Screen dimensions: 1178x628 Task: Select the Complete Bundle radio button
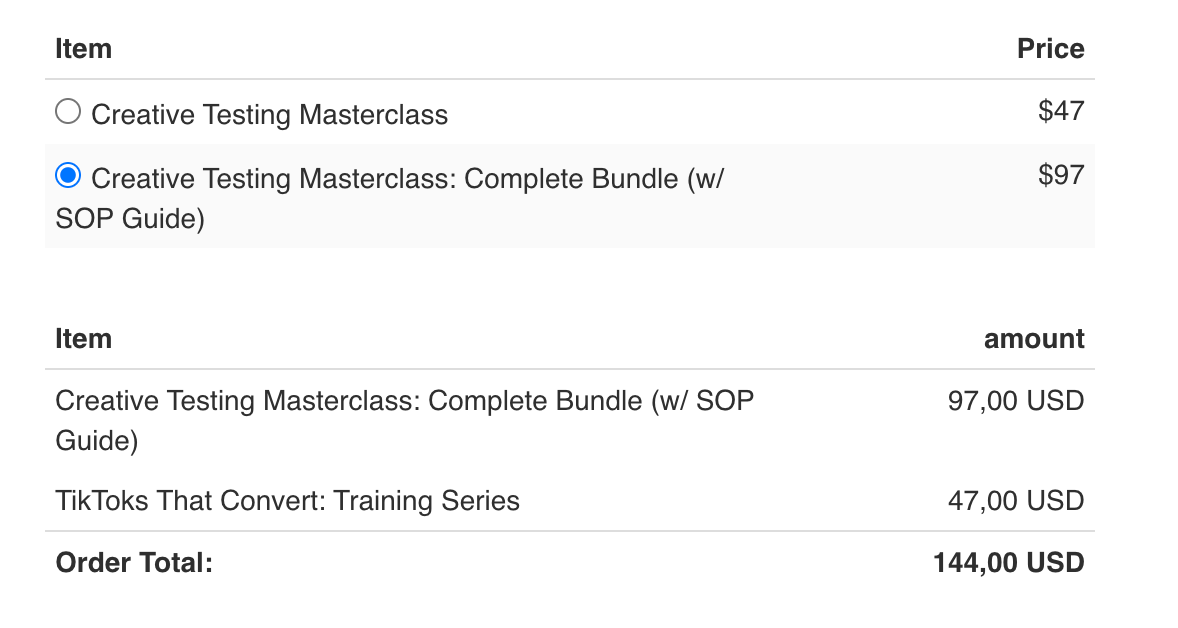(x=68, y=177)
